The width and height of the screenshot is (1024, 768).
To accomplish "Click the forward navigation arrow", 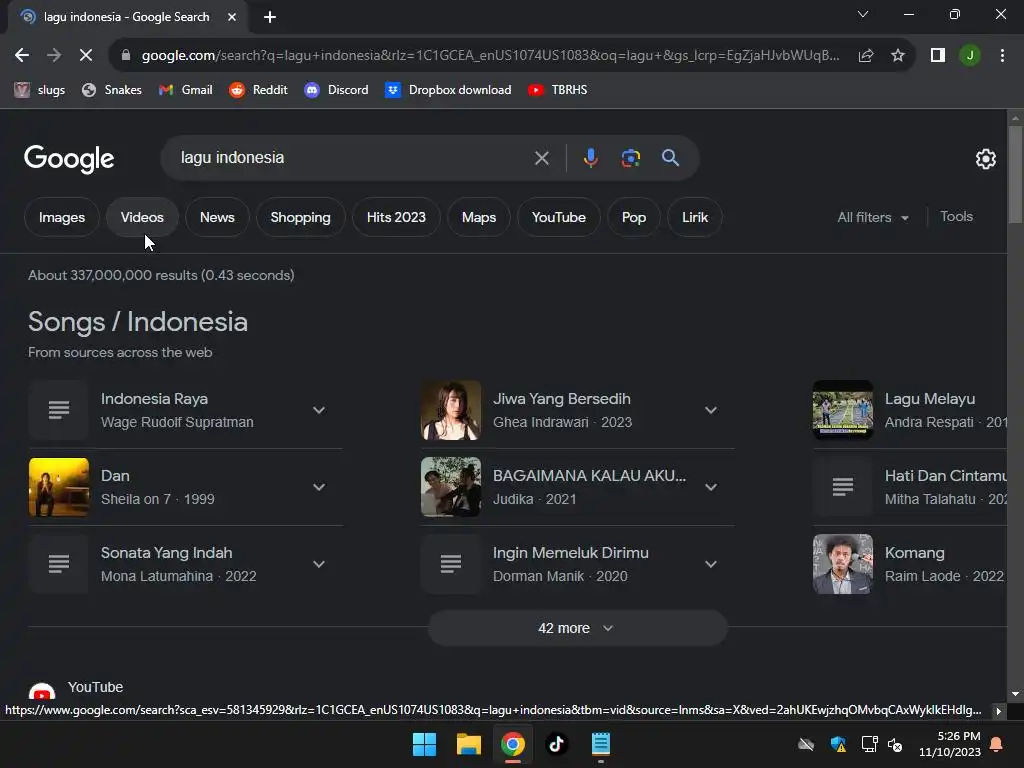I will coord(54,56).
